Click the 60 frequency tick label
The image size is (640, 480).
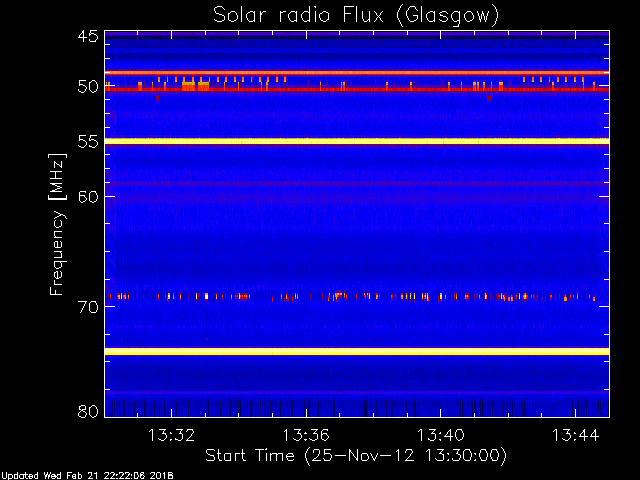88,196
